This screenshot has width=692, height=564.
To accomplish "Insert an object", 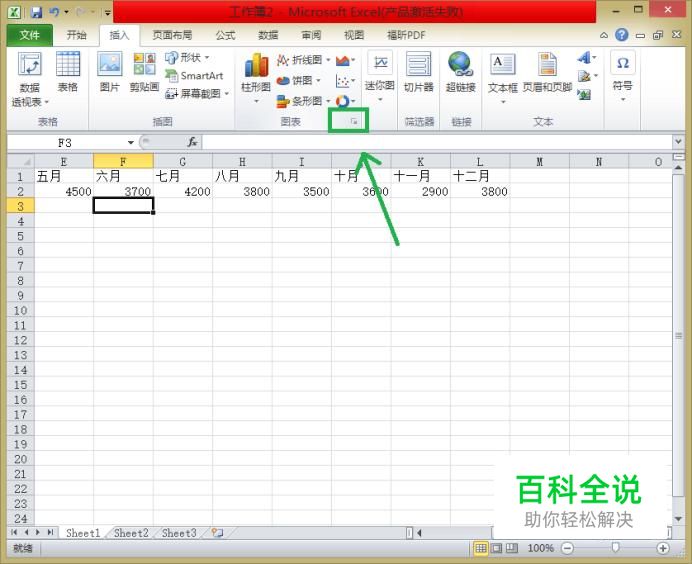I will tap(584, 94).
